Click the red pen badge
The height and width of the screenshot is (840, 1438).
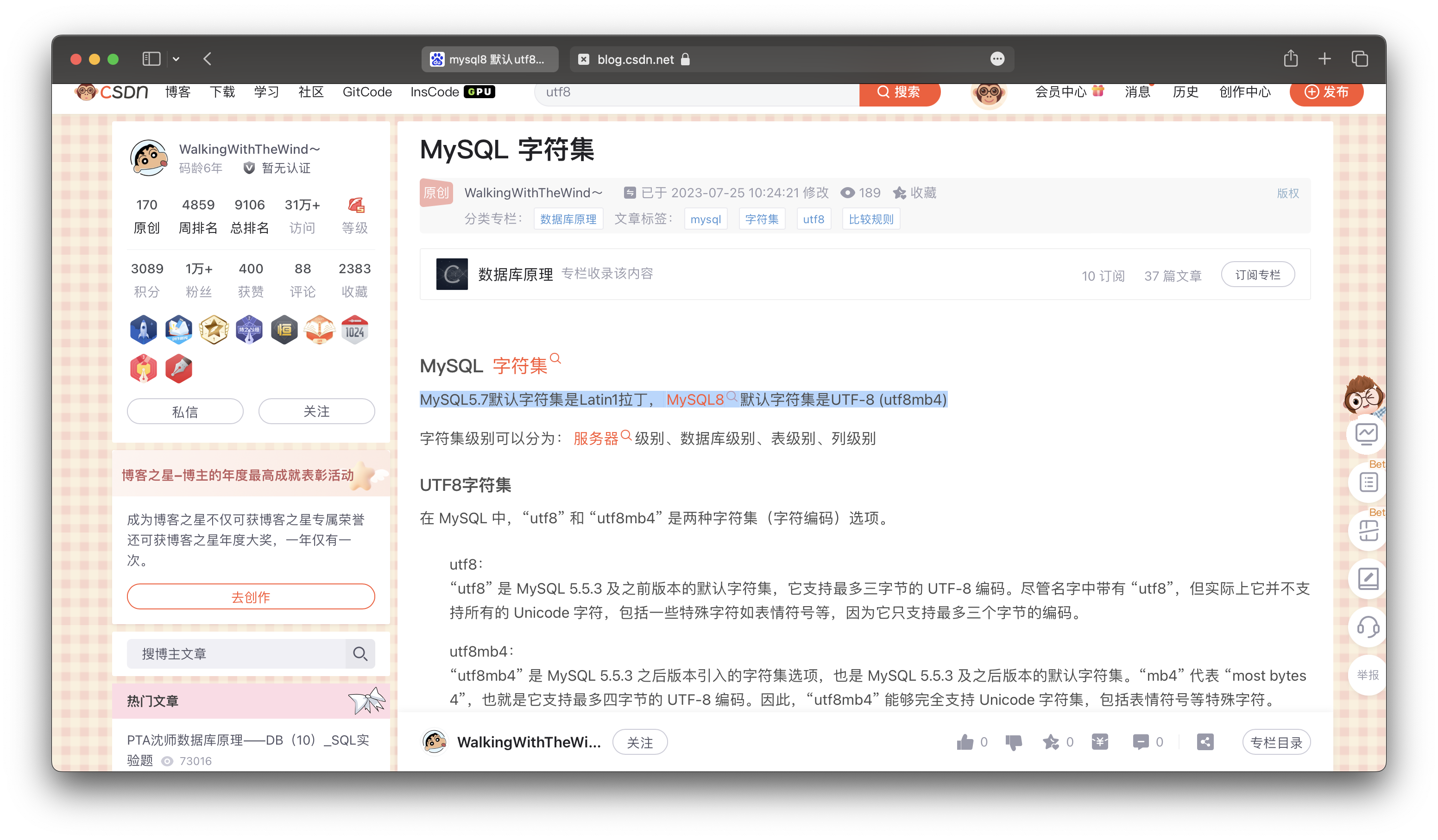[x=179, y=369]
